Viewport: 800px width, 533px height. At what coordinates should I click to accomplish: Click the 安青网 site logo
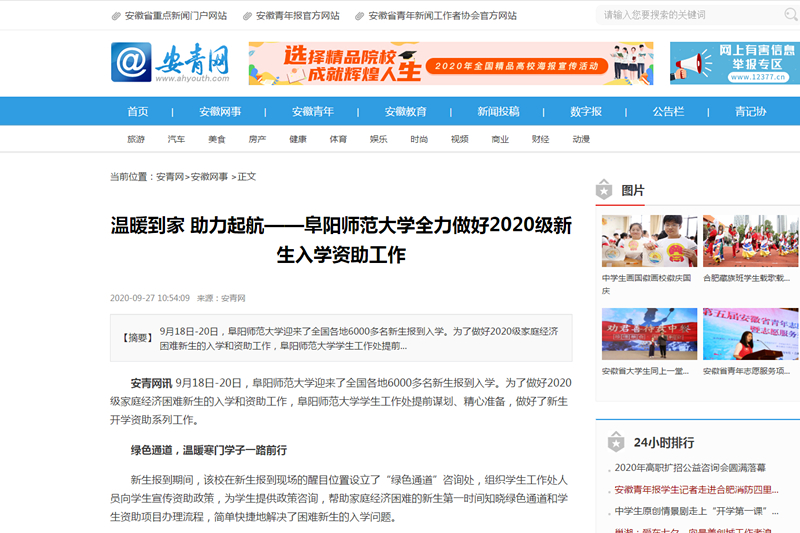click(x=170, y=63)
